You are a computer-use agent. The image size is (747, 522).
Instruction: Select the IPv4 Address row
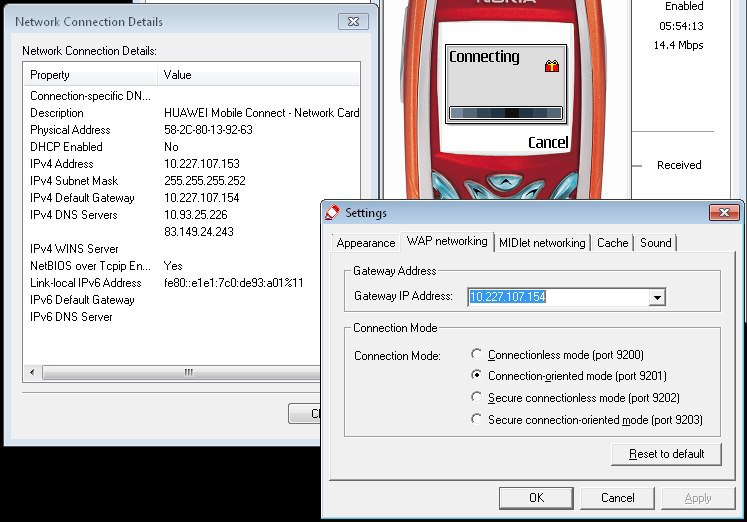(x=192, y=164)
